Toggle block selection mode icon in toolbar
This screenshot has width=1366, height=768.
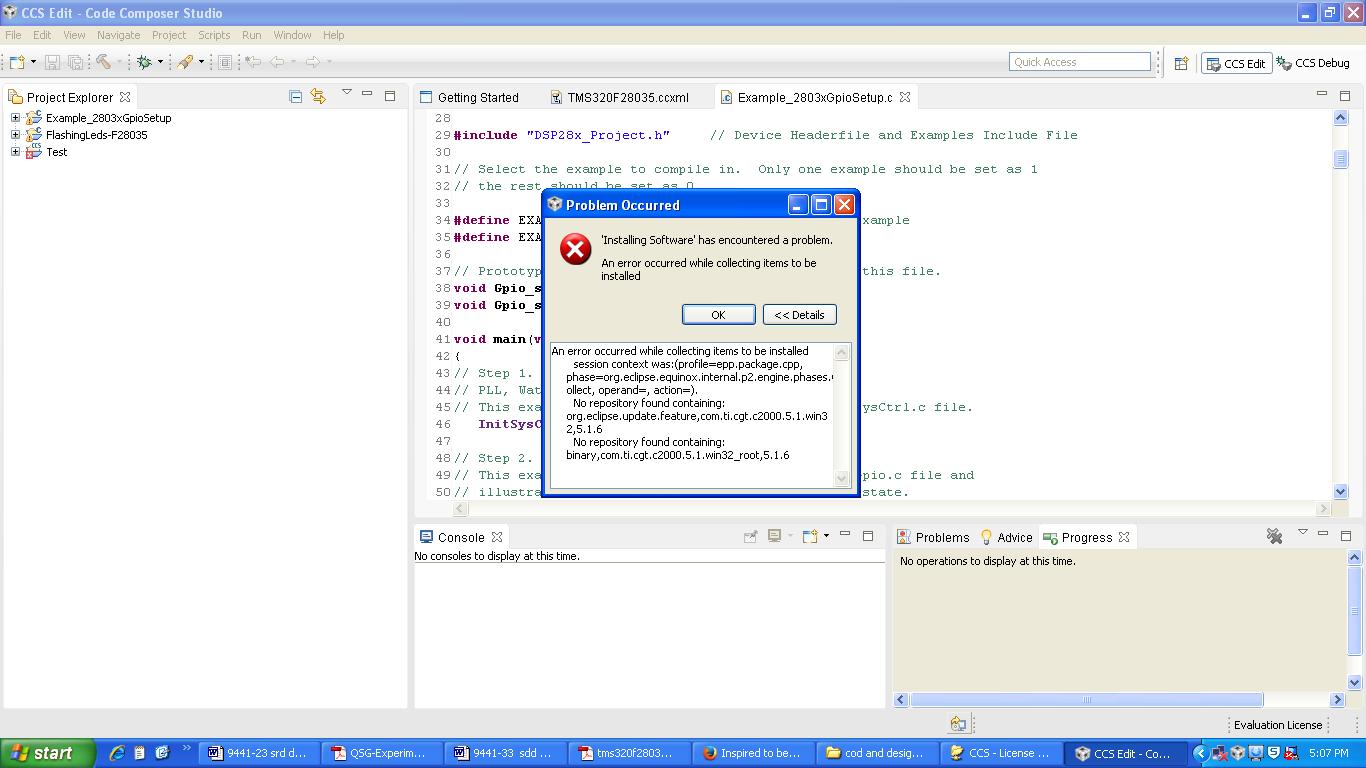225,62
